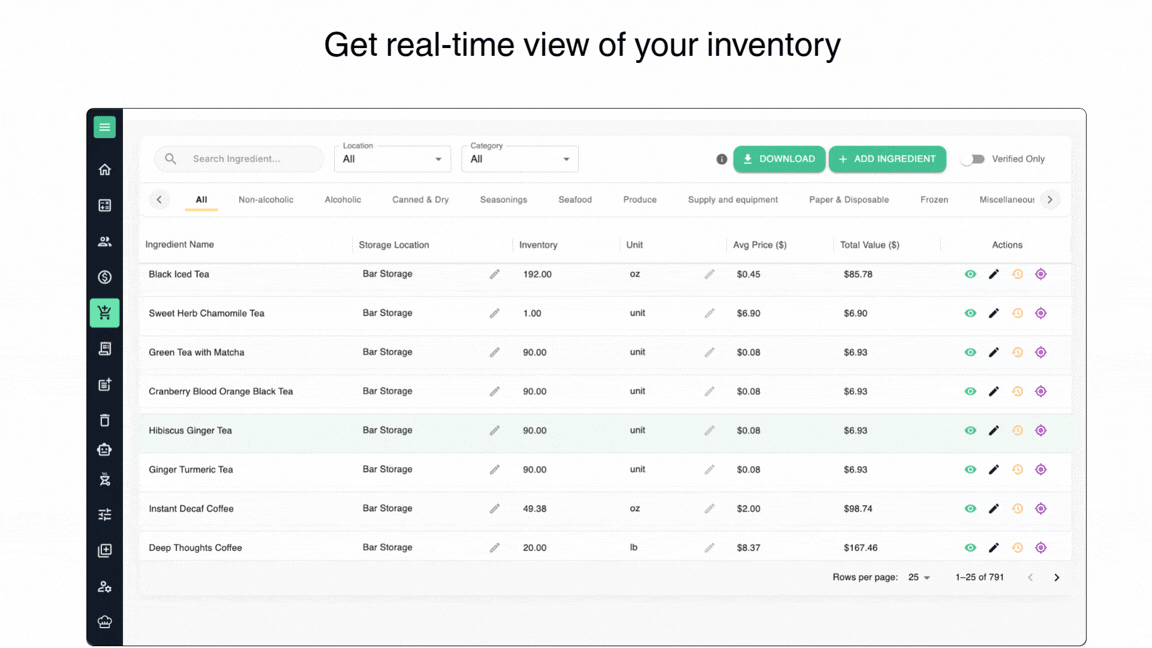The width and height of the screenshot is (1152, 648).
Task: Expand the Rows per page selector
Action: pyautogui.click(x=919, y=577)
